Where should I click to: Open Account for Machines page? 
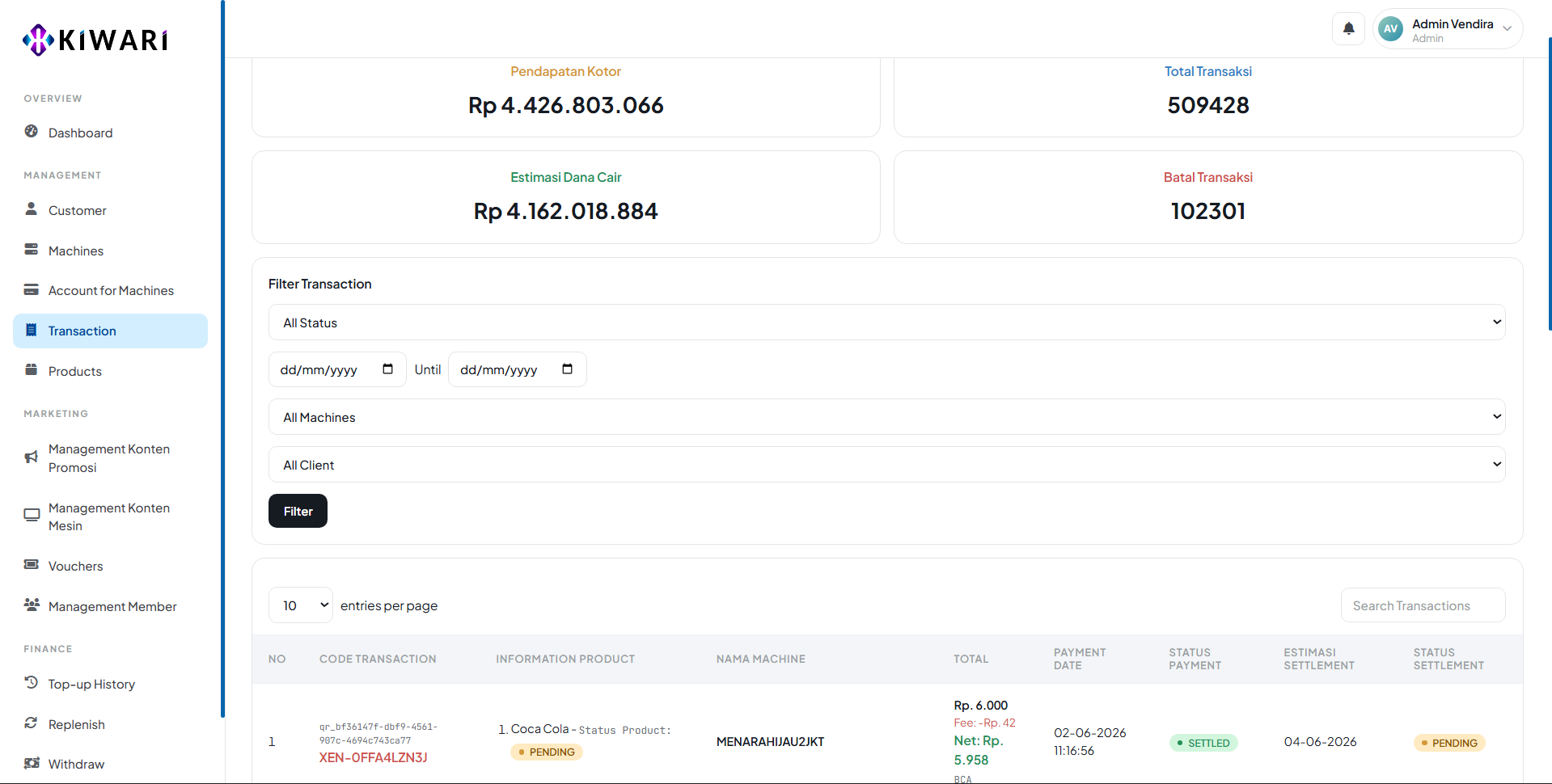(111, 290)
